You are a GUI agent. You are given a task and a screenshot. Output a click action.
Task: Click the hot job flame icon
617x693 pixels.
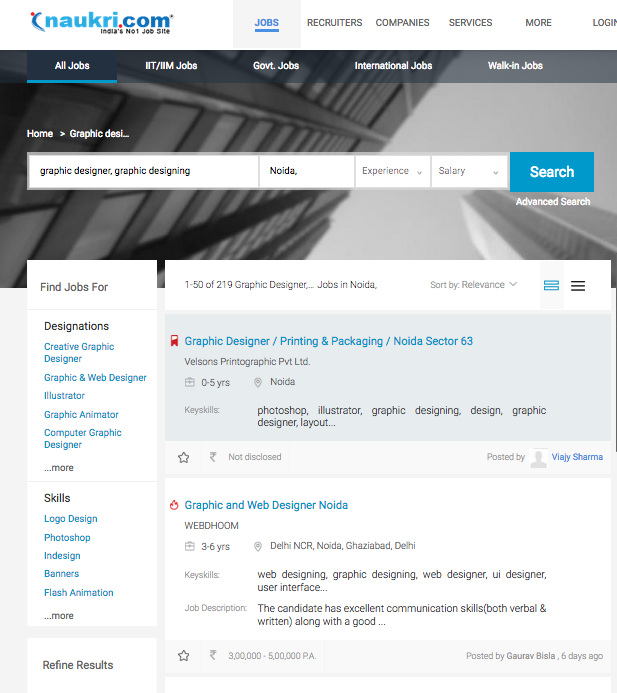[x=175, y=506]
